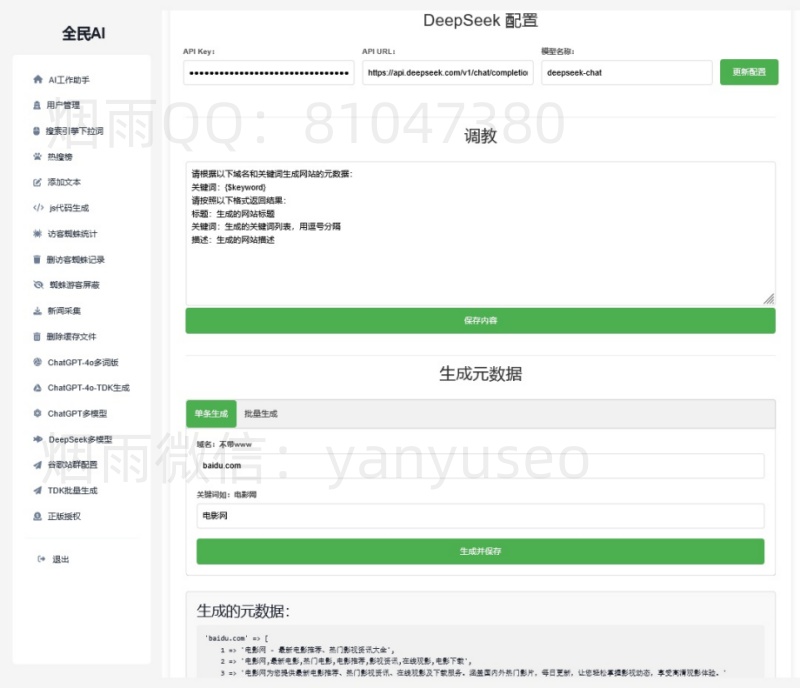Click the 模型名称 field containing deepseek-chat
800x688 pixels.
627,72
